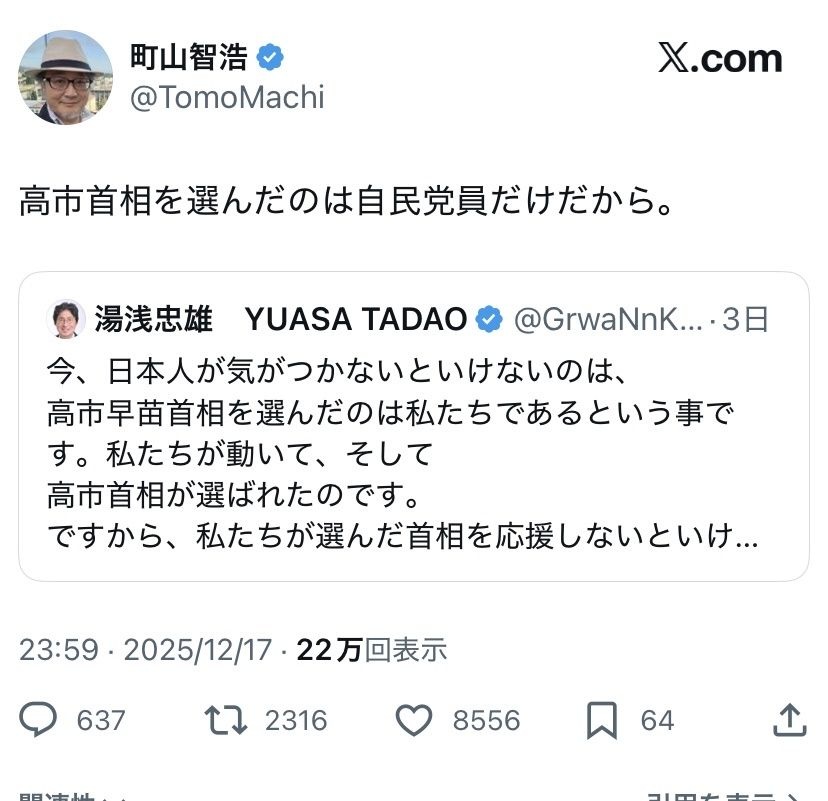The height and width of the screenshot is (801, 828).
Task: Open the @TomoMachi handle link
Action: pos(227,97)
